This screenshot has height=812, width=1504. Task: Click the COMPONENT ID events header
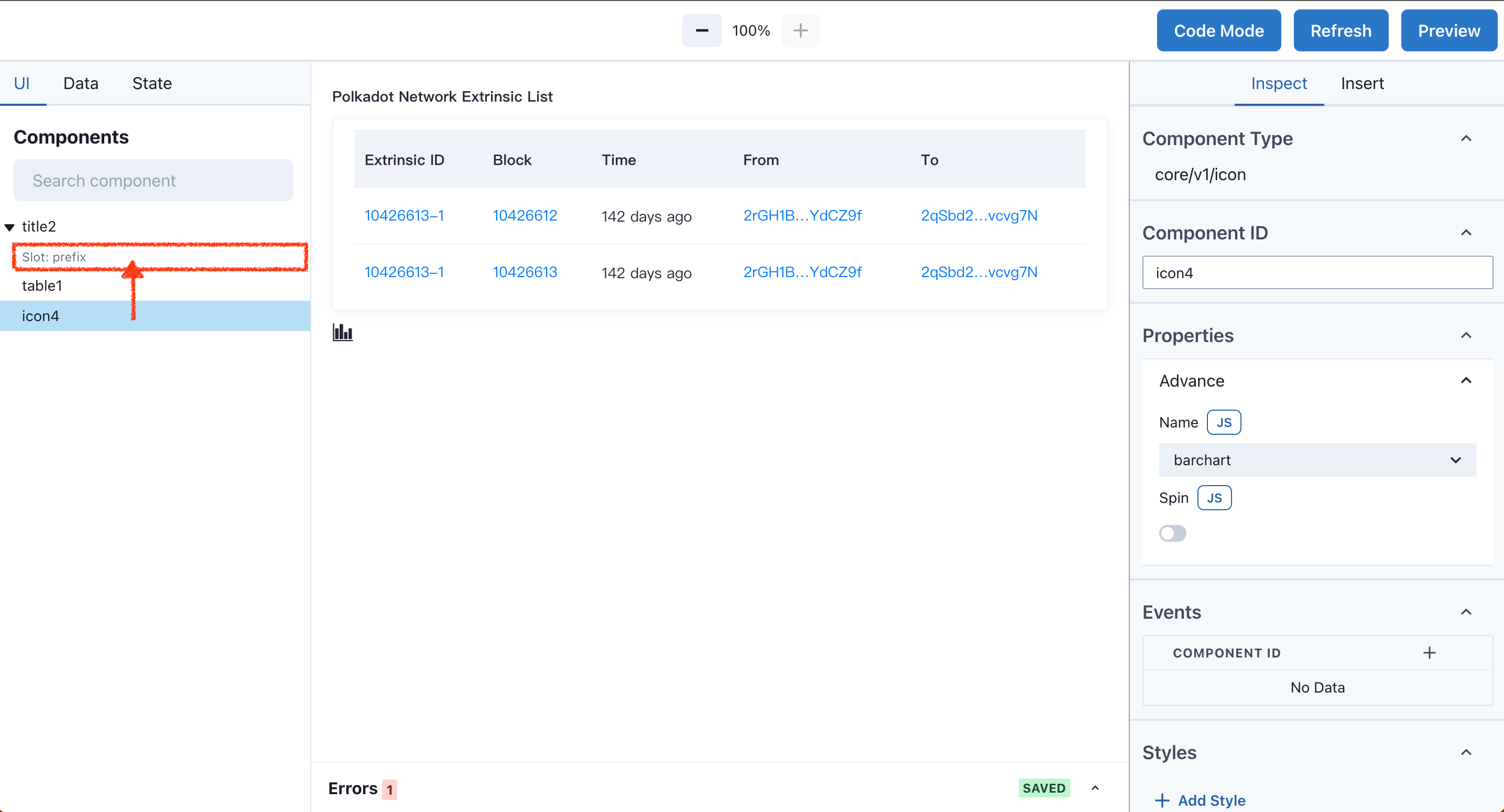click(x=1227, y=653)
